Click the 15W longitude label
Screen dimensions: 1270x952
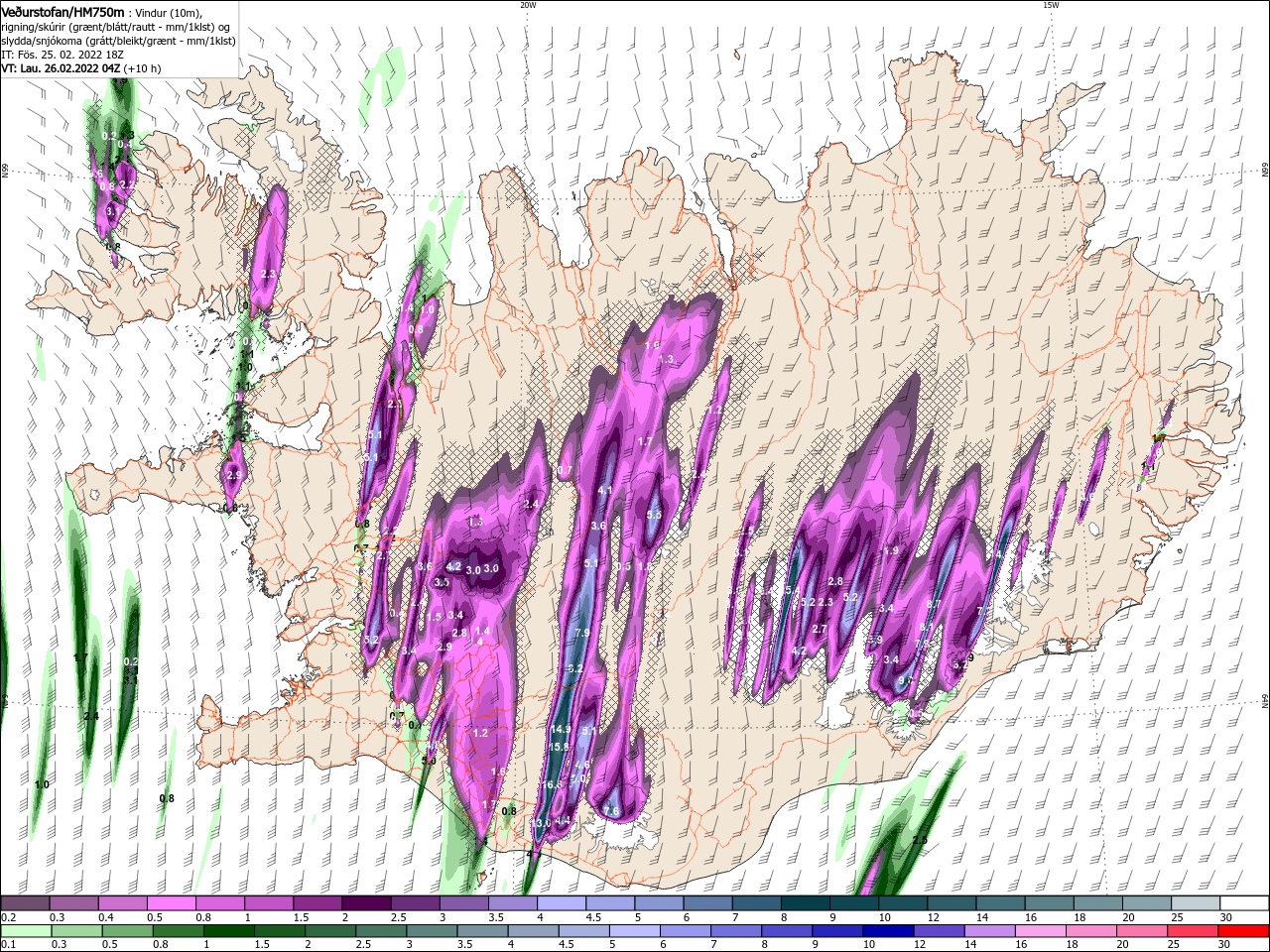point(1051,5)
